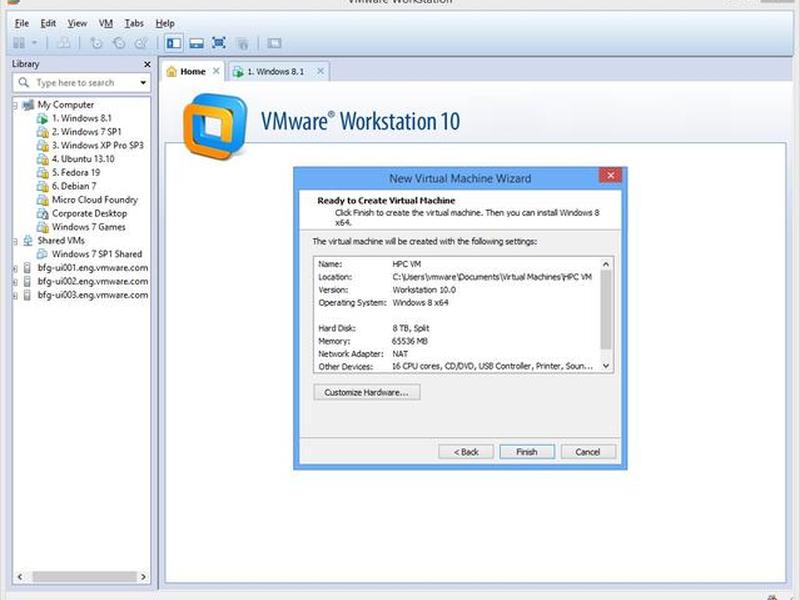Open the Edit menu

48,23
